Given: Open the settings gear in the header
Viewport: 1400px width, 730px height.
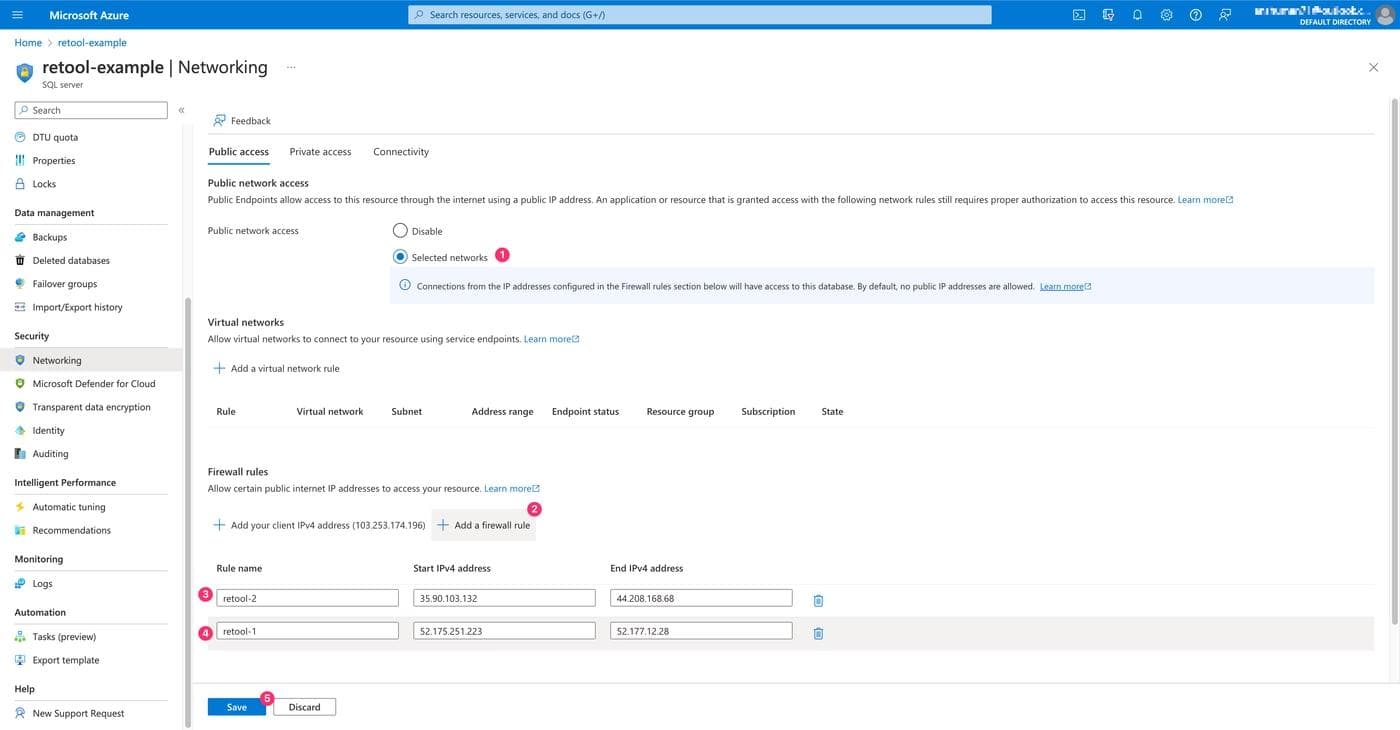Looking at the screenshot, I should click(1166, 15).
